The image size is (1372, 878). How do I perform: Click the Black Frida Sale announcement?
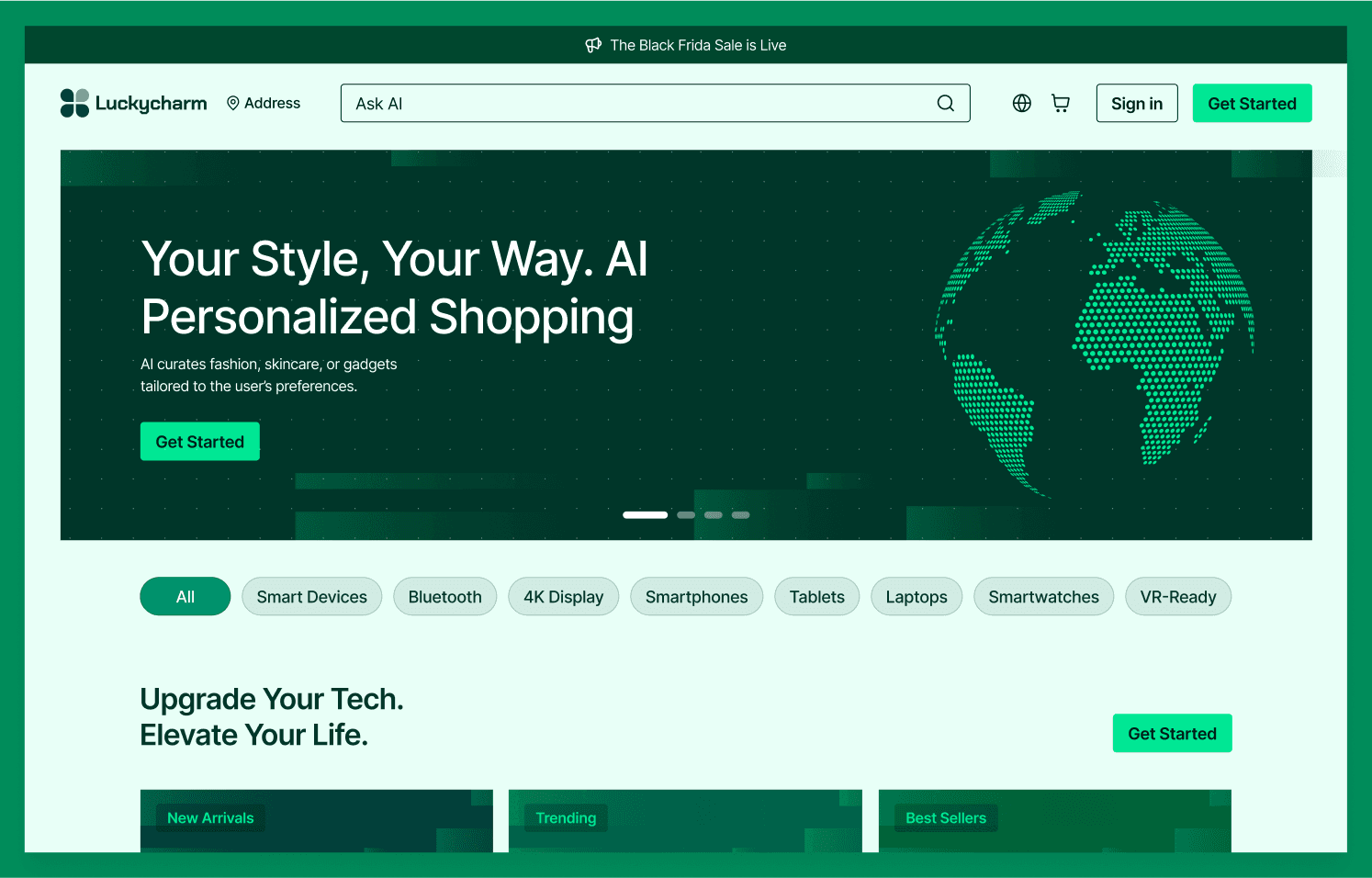point(698,45)
